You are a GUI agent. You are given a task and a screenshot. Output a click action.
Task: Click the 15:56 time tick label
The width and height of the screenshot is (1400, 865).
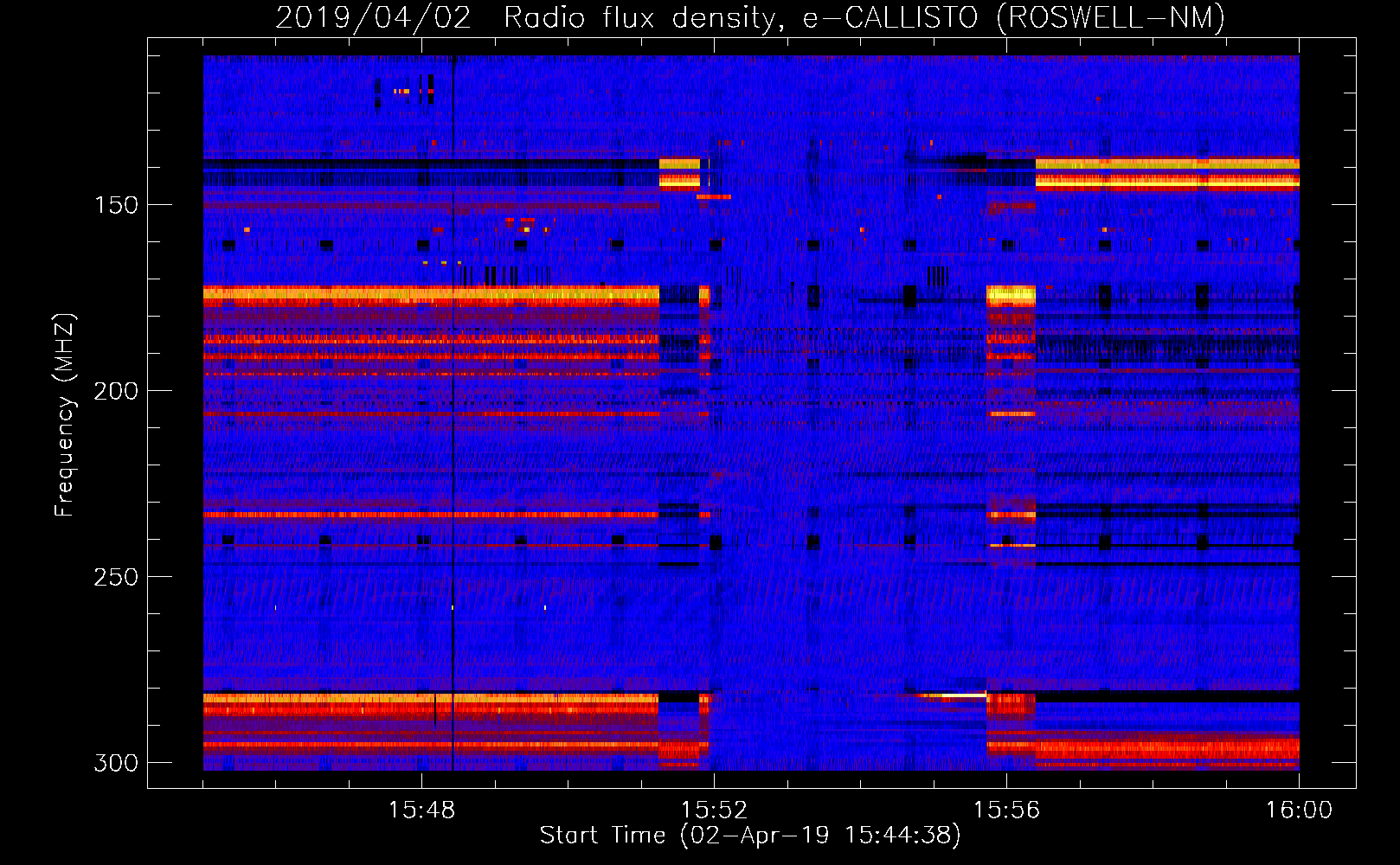point(1006,811)
